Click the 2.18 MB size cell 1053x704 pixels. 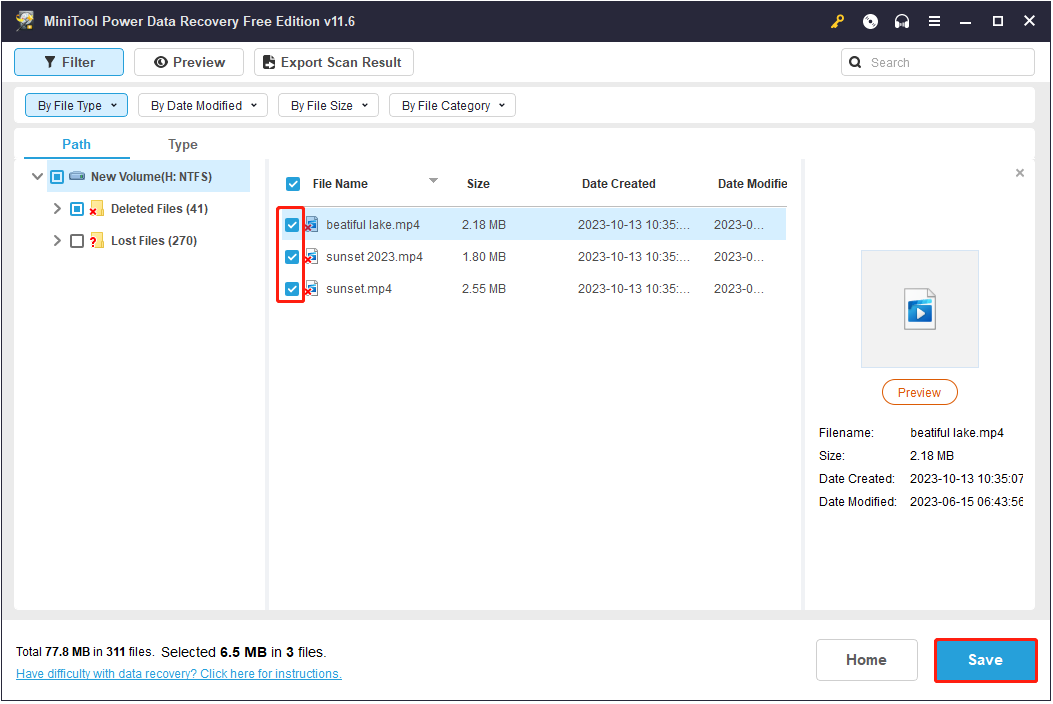pos(484,225)
